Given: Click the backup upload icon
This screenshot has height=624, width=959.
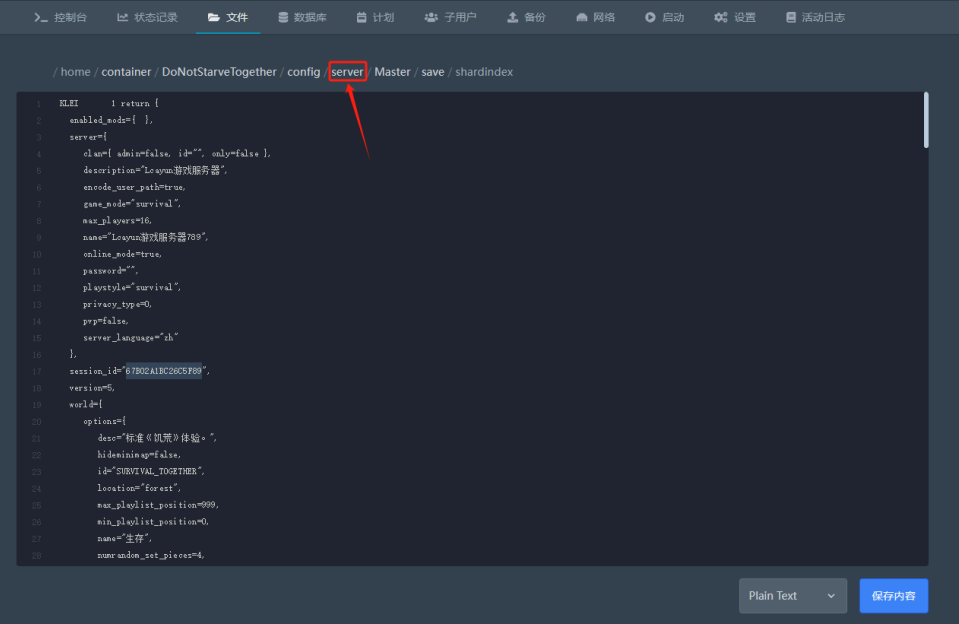Looking at the screenshot, I should point(513,18).
